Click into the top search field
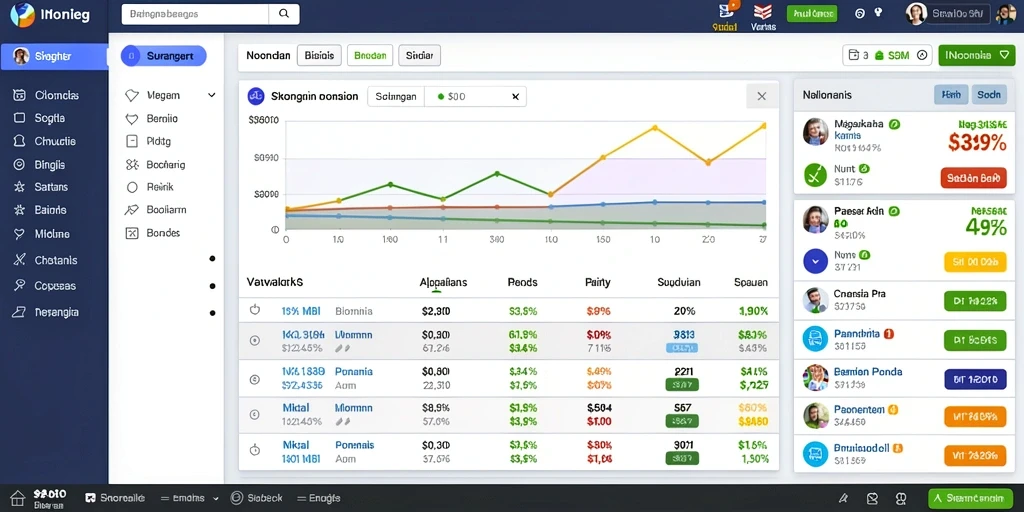This screenshot has width=1024, height=512. [x=195, y=14]
